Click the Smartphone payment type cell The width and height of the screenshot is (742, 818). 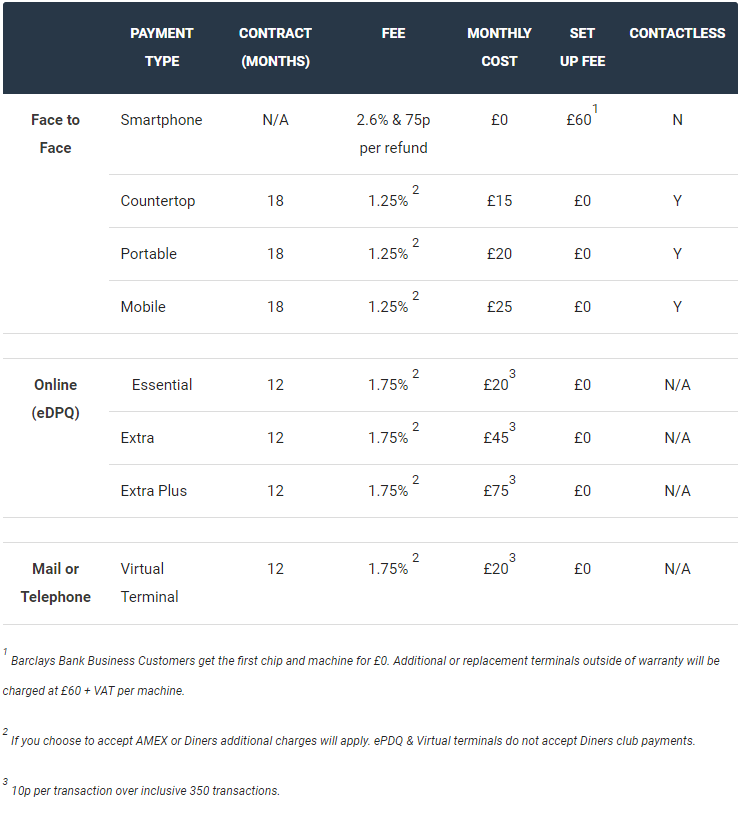coord(161,120)
